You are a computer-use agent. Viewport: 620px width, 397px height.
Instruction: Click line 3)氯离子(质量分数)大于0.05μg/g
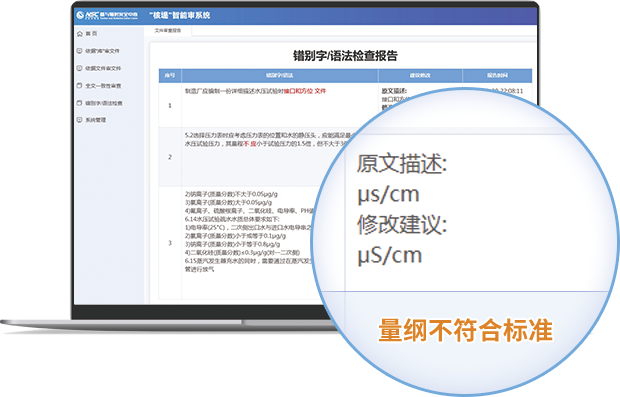[229, 202]
